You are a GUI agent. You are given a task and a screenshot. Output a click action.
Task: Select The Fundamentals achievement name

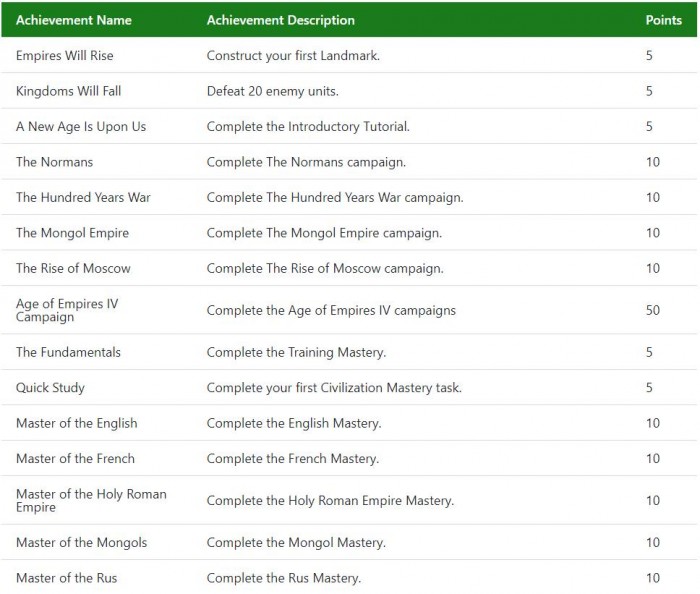(x=68, y=352)
